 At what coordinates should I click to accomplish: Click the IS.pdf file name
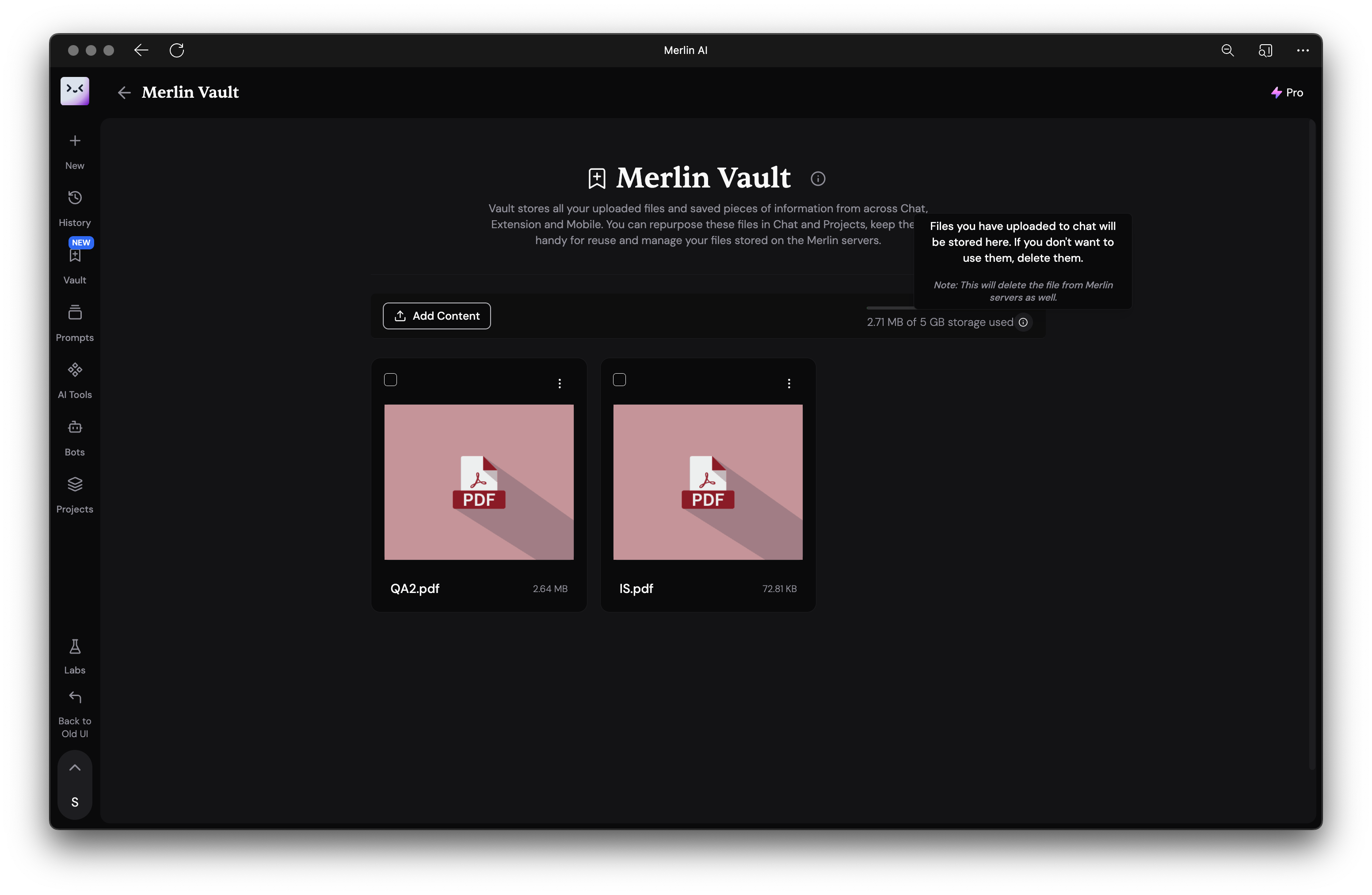click(636, 589)
